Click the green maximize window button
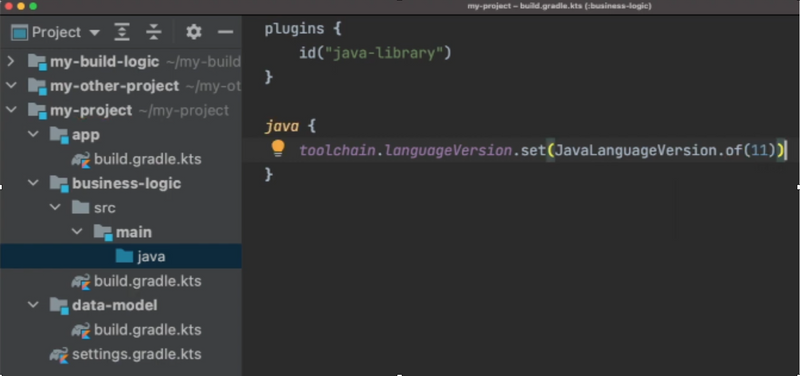 pyautogui.click(x=33, y=6)
